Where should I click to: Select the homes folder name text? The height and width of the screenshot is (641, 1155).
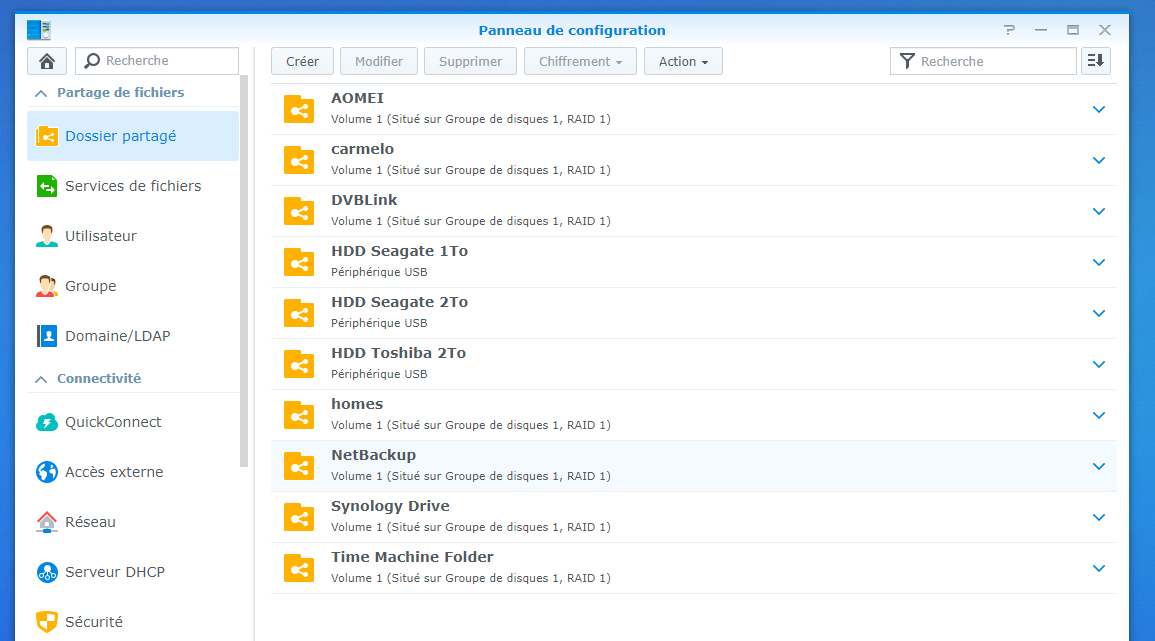pyautogui.click(x=357, y=404)
